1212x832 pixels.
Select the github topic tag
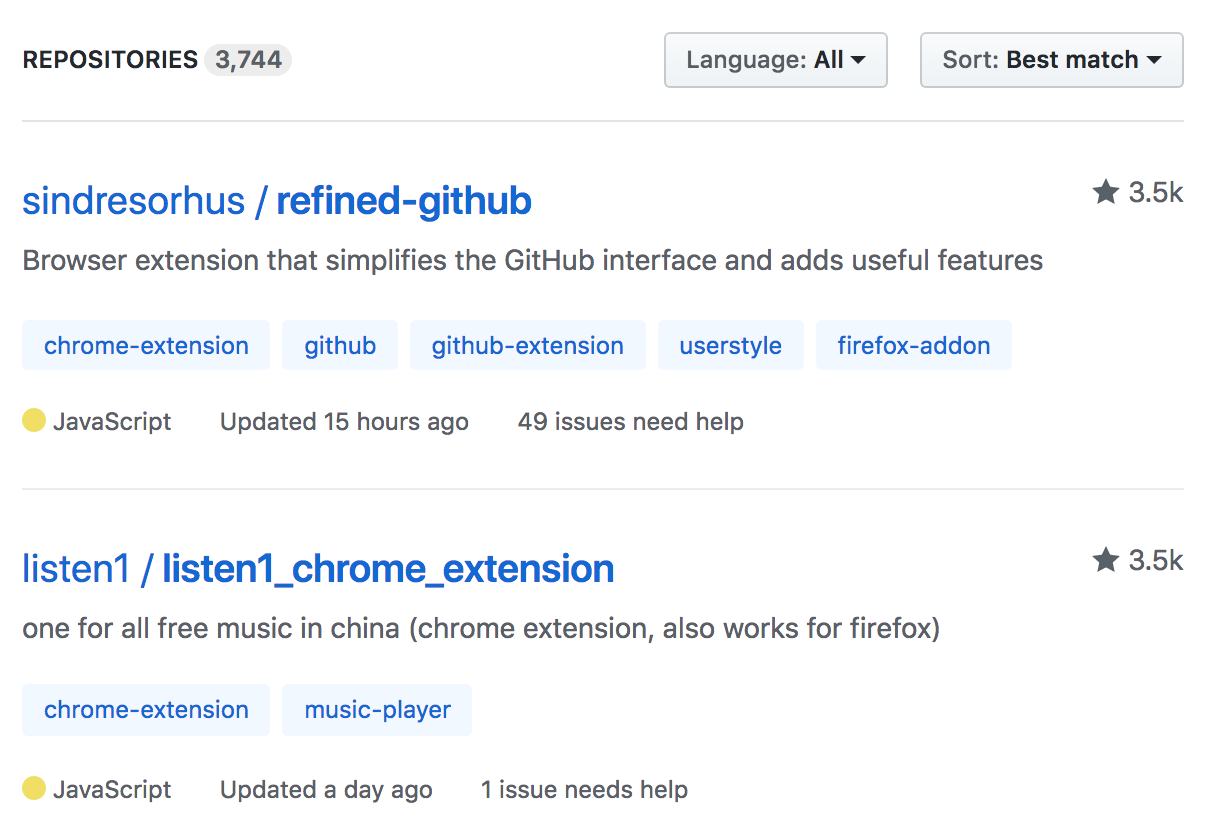pyautogui.click(x=340, y=345)
